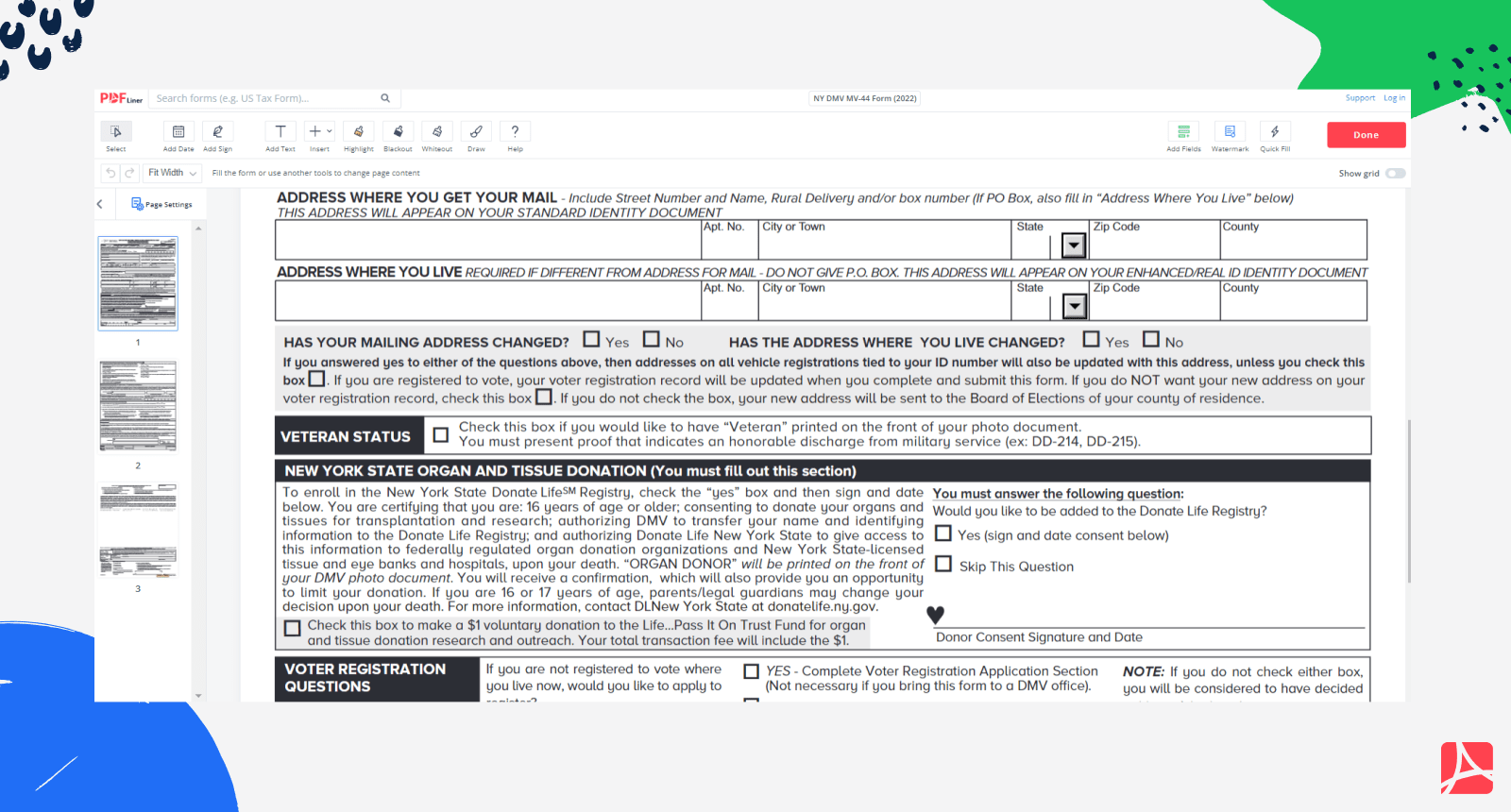
Task: Check Yes for mailing address changed
Action: click(x=591, y=339)
